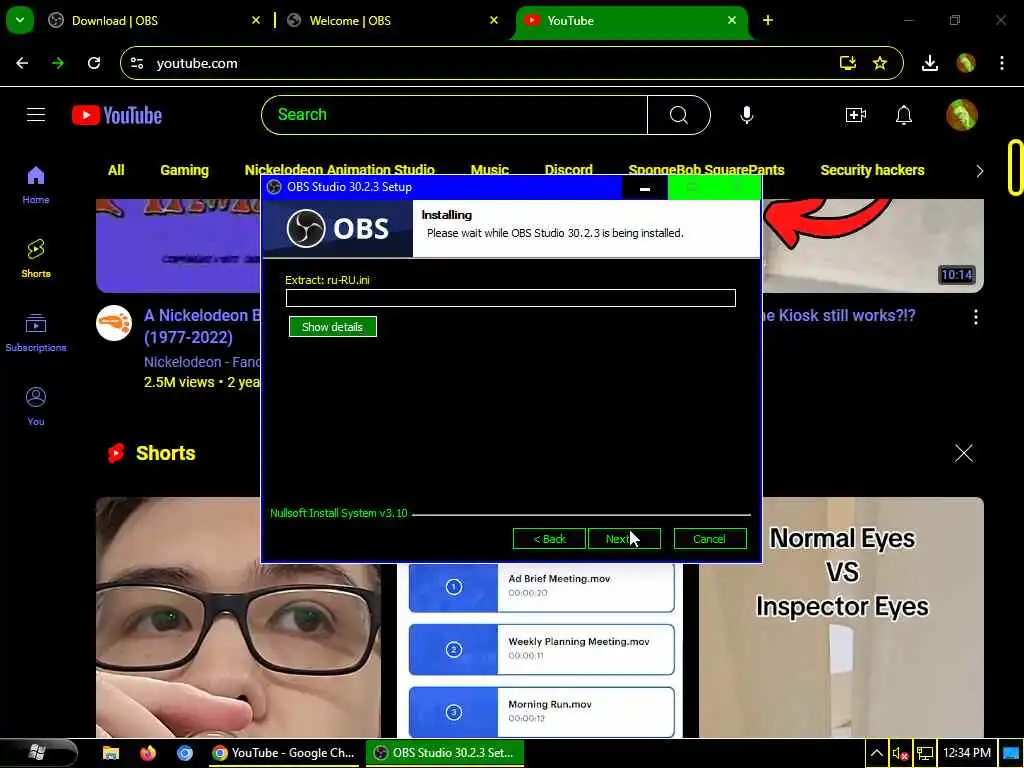
Task: Click Next in the OBS Setup dialog
Action: pyautogui.click(x=624, y=539)
